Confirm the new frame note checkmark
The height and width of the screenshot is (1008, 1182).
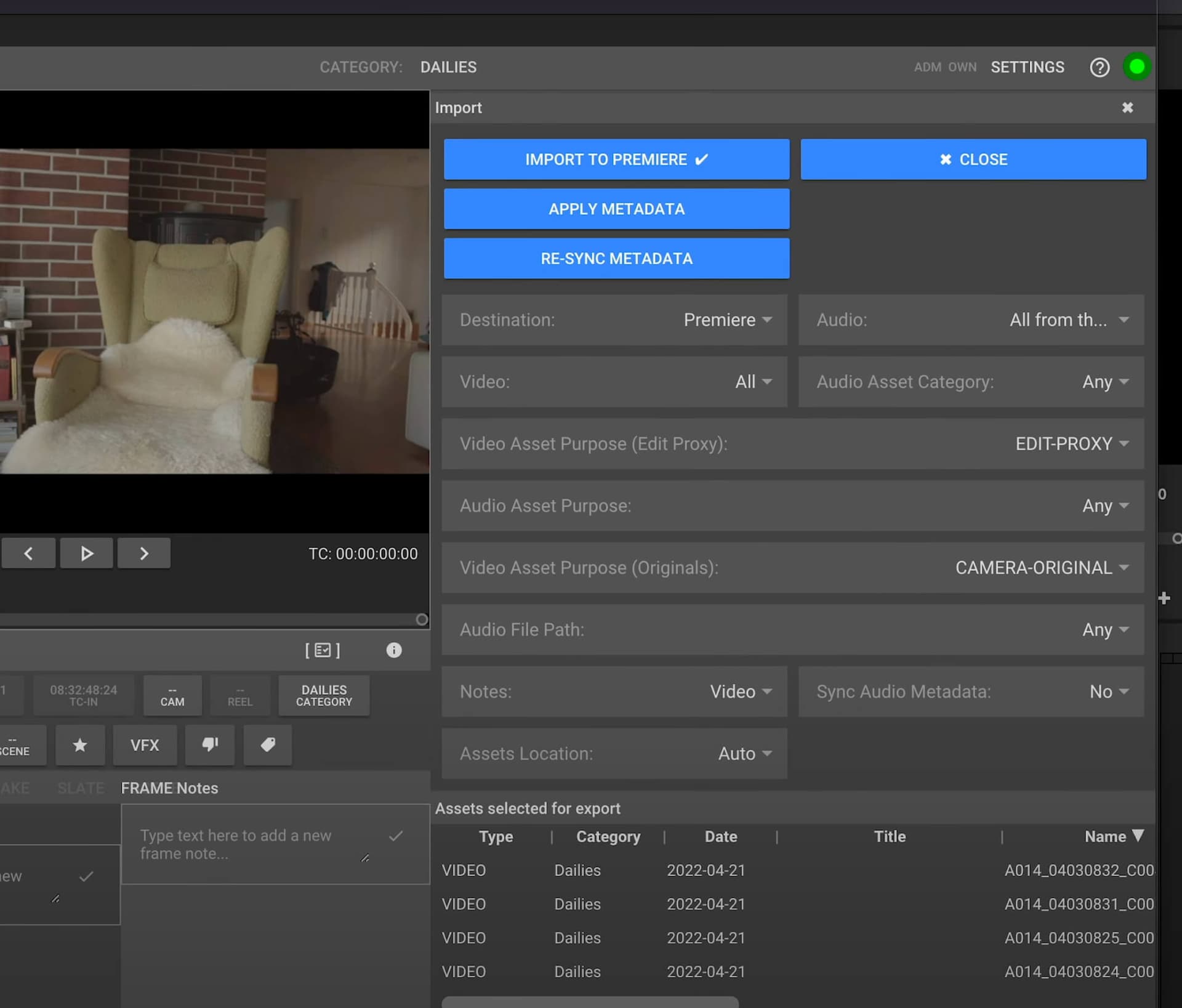[x=396, y=836]
